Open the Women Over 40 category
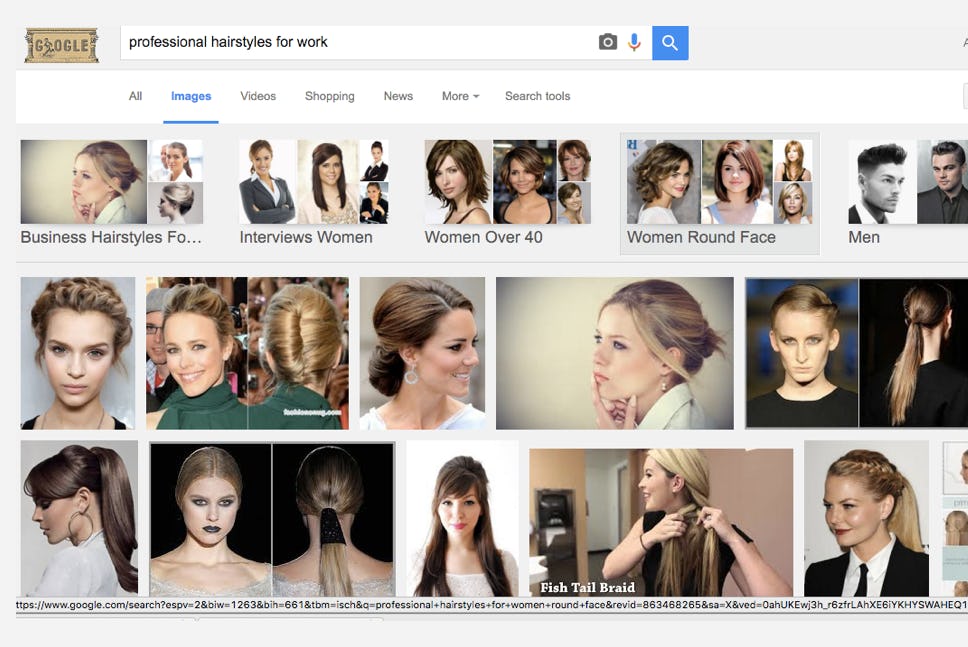This screenshot has width=968, height=647. [x=507, y=192]
